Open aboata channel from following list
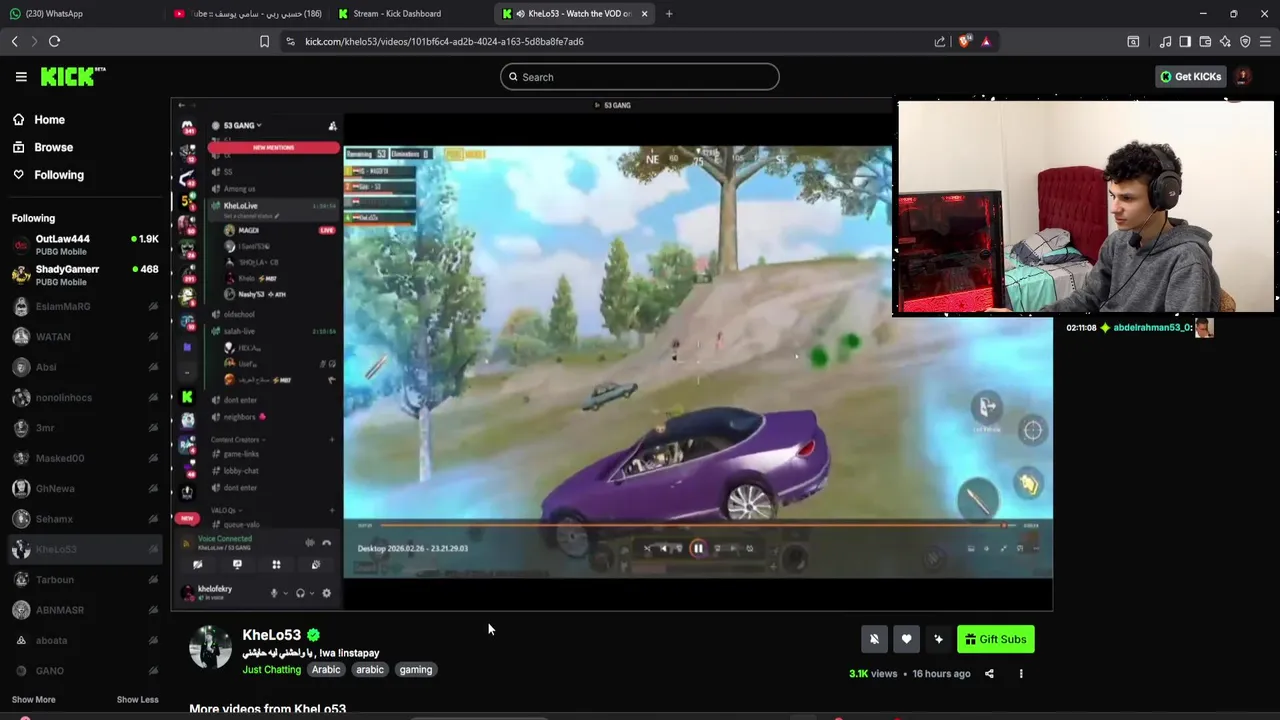 pyautogui.click(x=84, y=640)
